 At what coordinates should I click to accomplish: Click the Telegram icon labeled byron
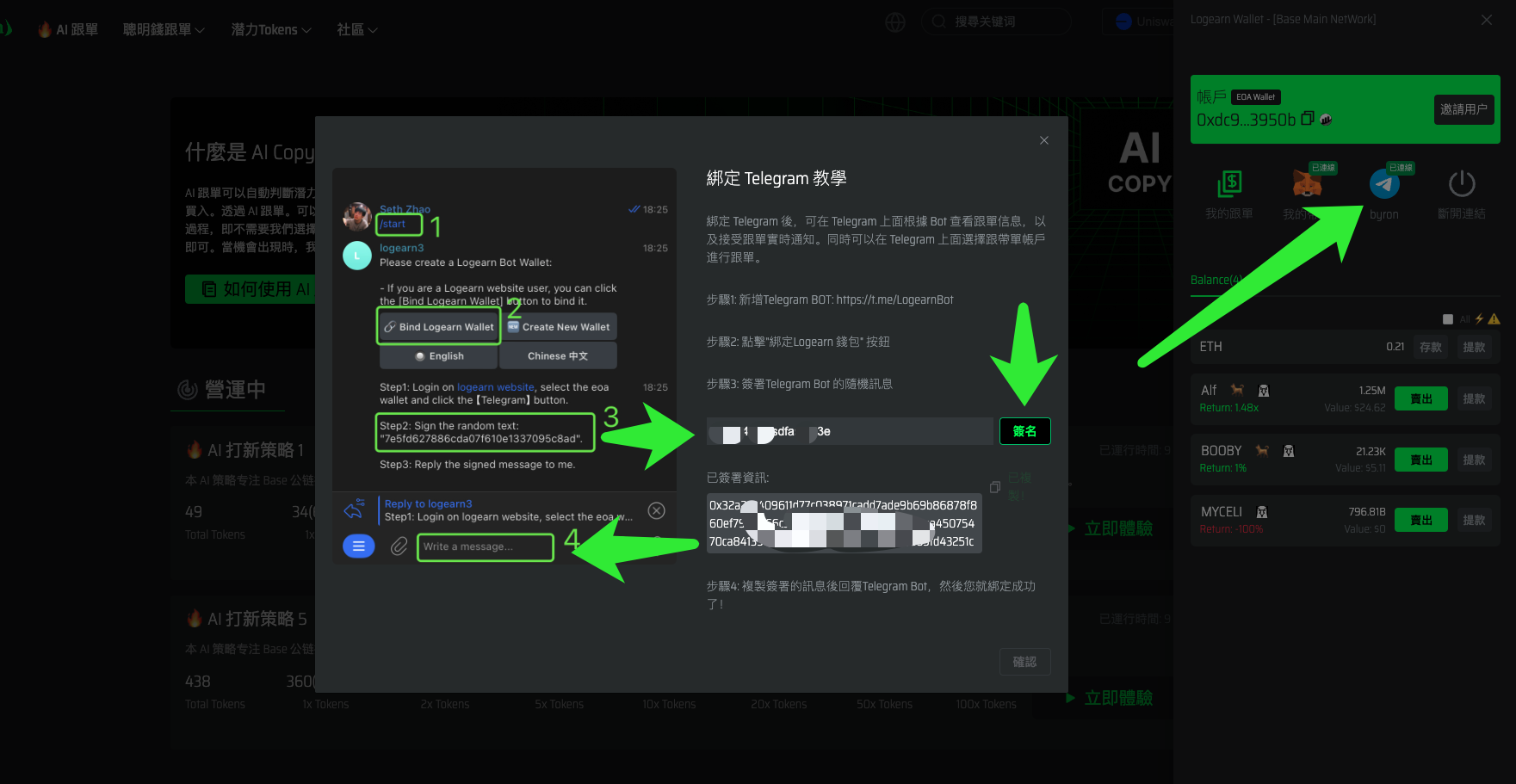[1383, 184]
